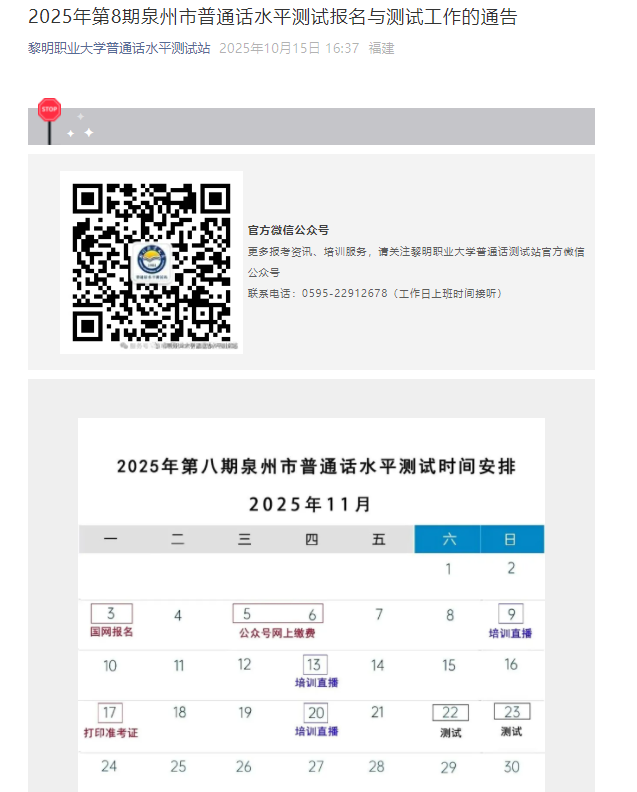Click November 13 培训直播 date
The width and height of the screenshot is (637, 792).
tap(315, 665)
